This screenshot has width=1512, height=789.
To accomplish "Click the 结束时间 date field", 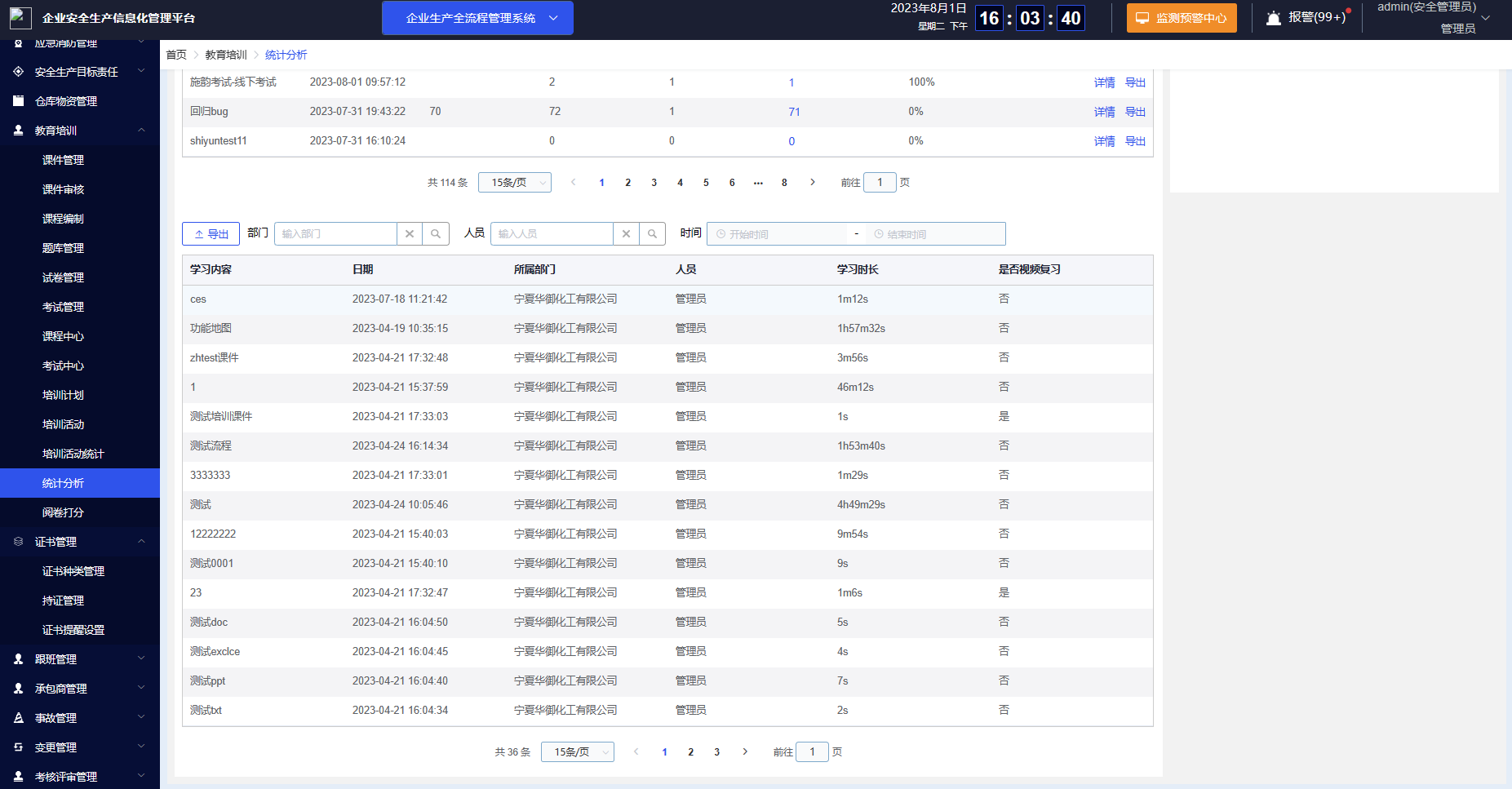I will (936, 234).
